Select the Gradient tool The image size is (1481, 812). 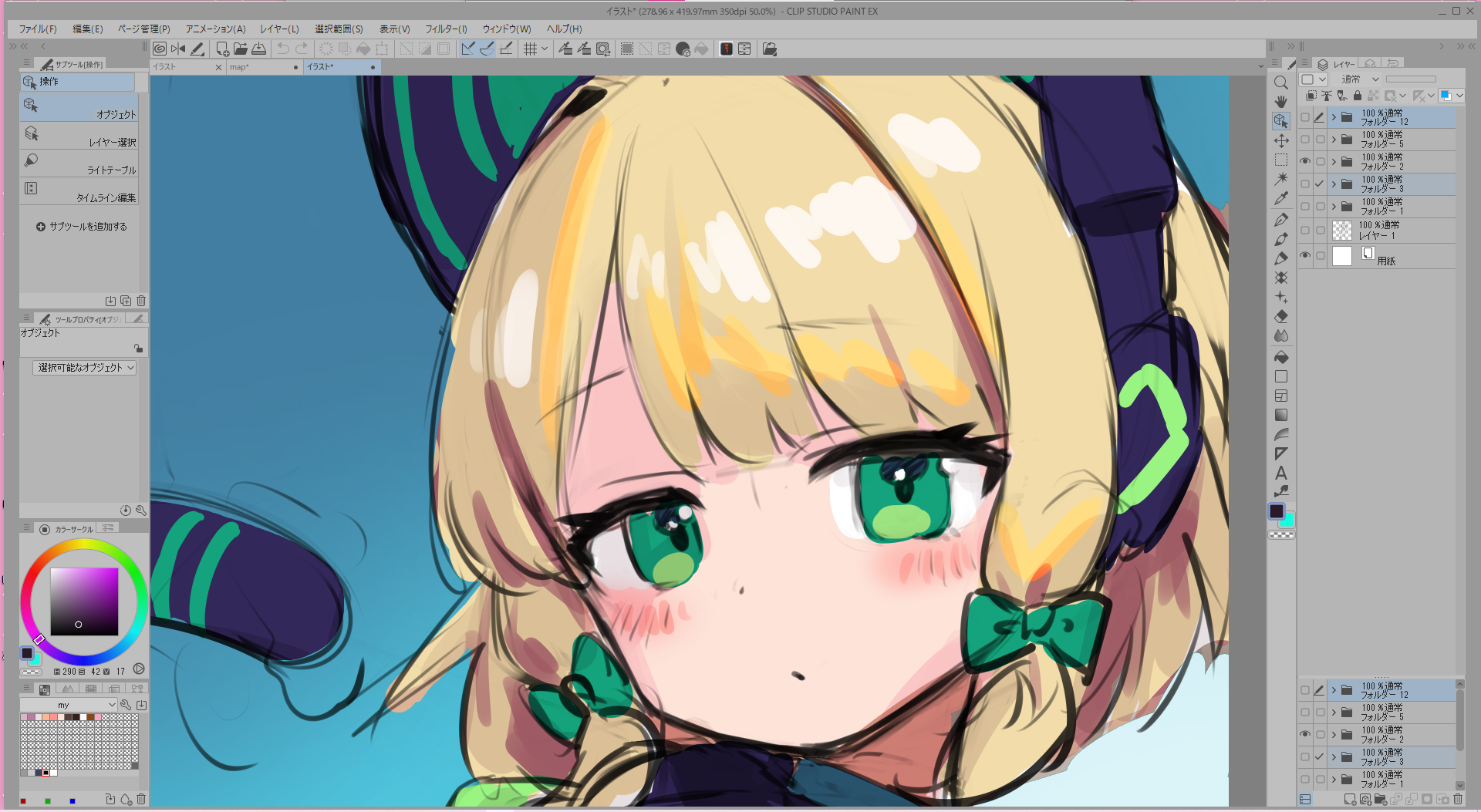[x=1280, y=416]
